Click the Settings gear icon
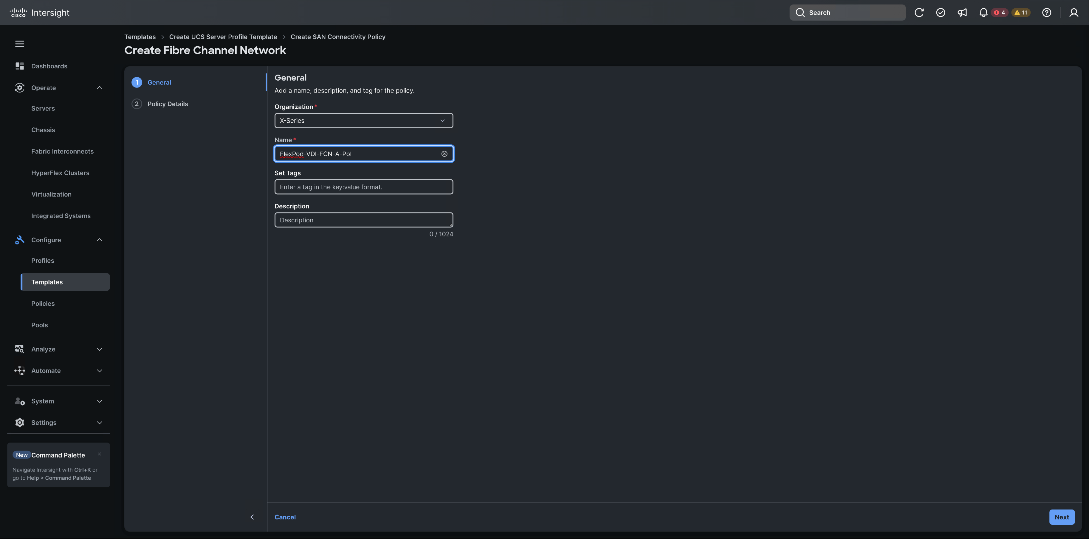Screen dimensions: 1089x539 (x=19, y=422)
